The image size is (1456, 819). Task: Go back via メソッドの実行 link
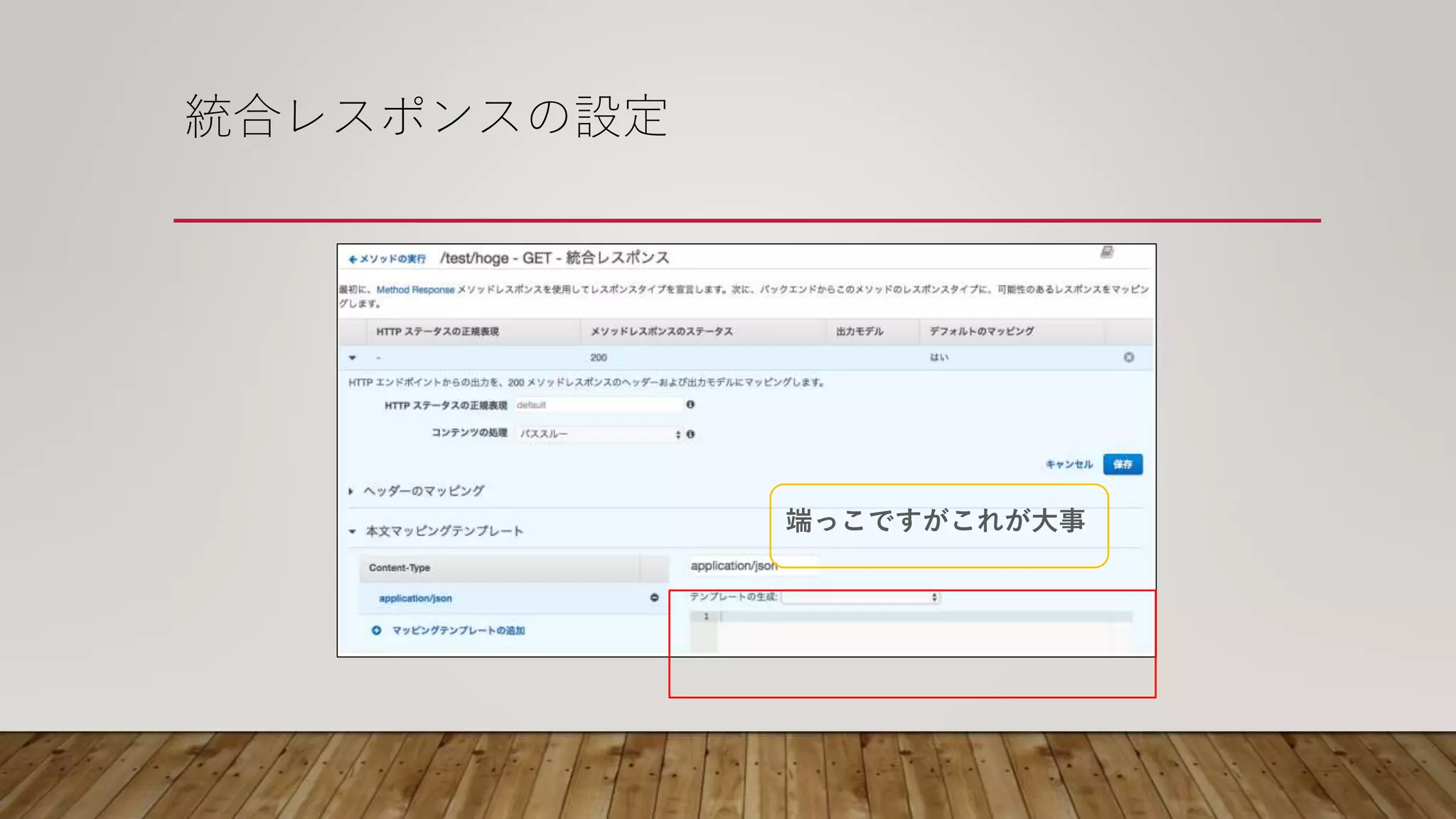pyautogui.click(x=387, y=259)
